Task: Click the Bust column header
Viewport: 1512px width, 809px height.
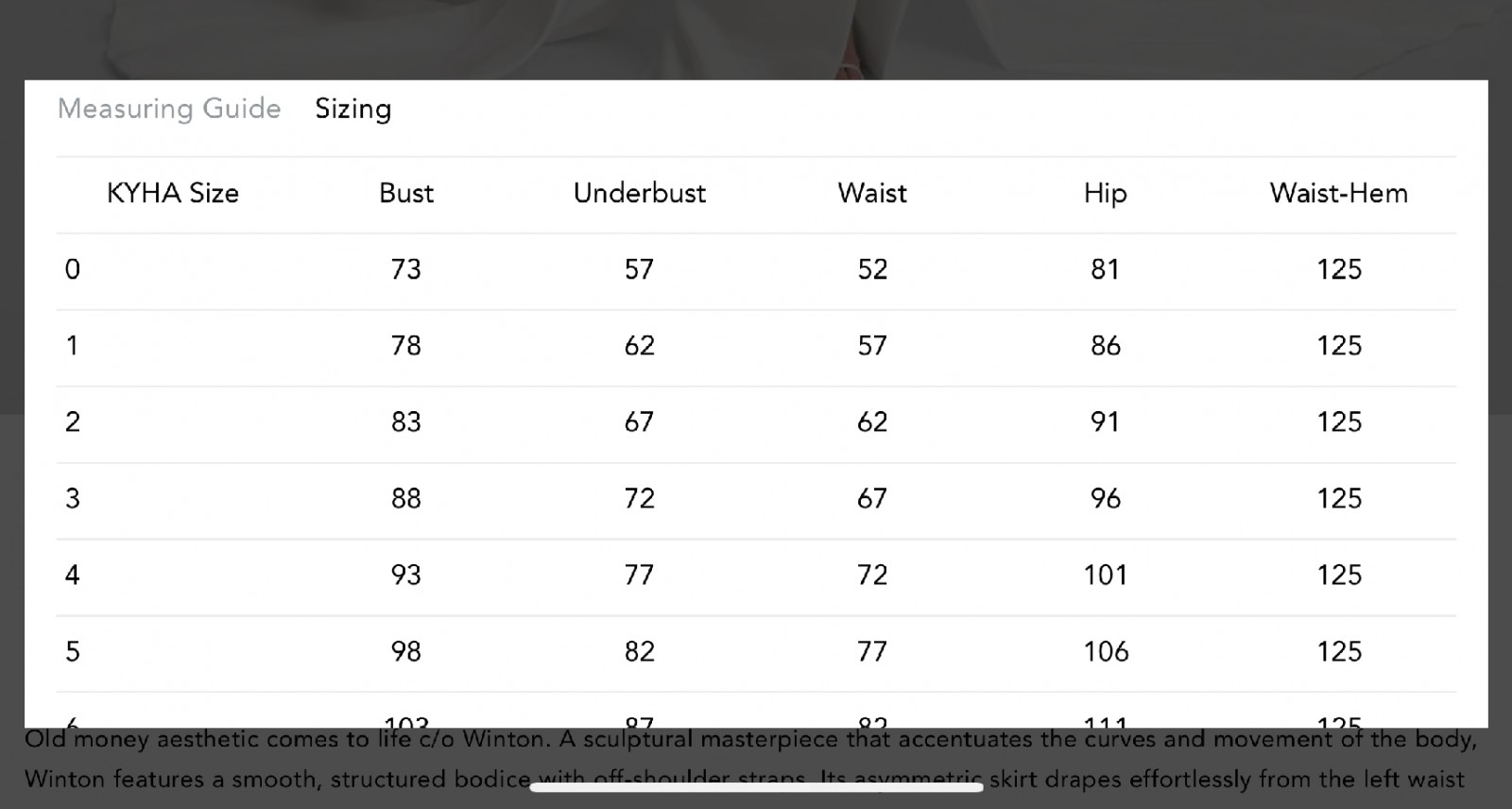Action: point(406,193)
